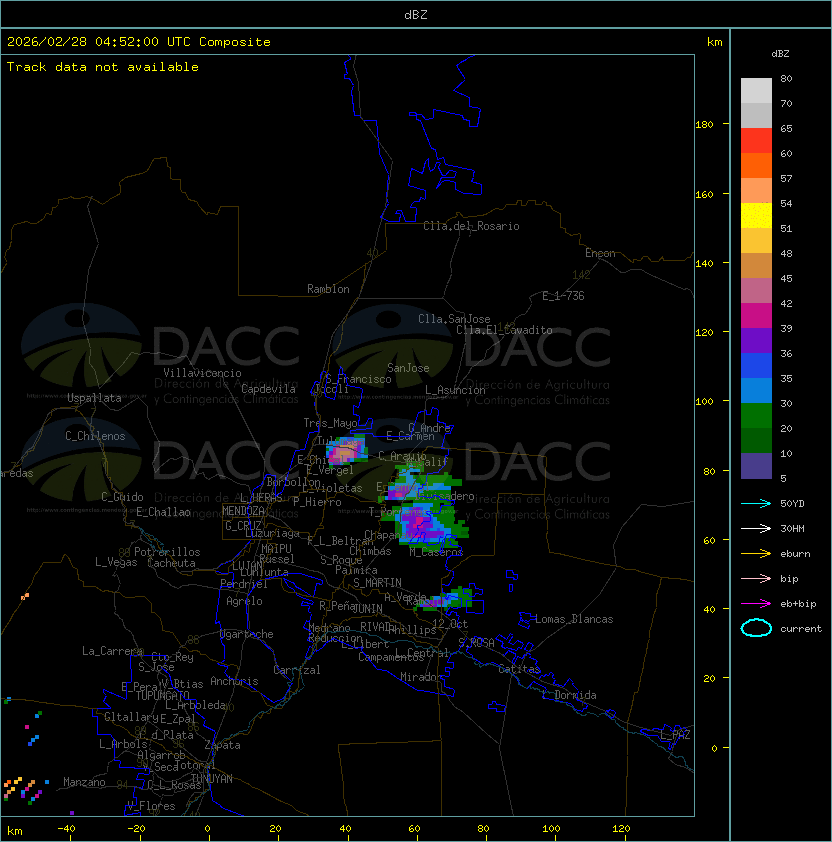832x842 pixels.
Task: Click the 'S_MARTIN' map label
Action: point(378,583)
